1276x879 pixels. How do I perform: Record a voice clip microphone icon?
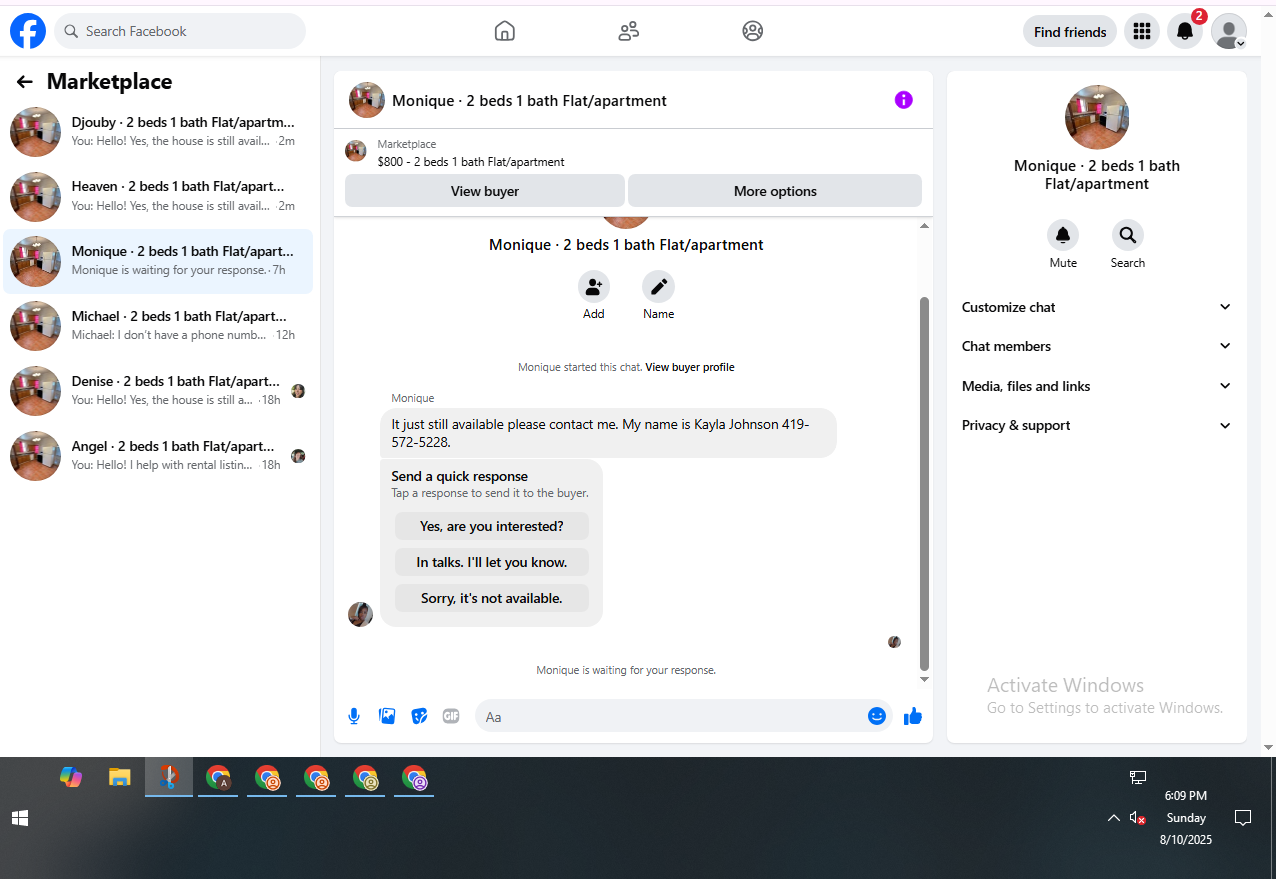tap(354, 716)
